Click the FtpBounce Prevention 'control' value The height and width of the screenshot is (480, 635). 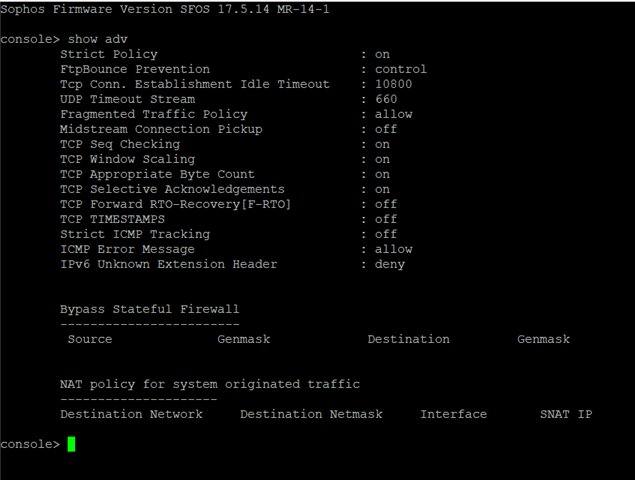pos(401,69)
